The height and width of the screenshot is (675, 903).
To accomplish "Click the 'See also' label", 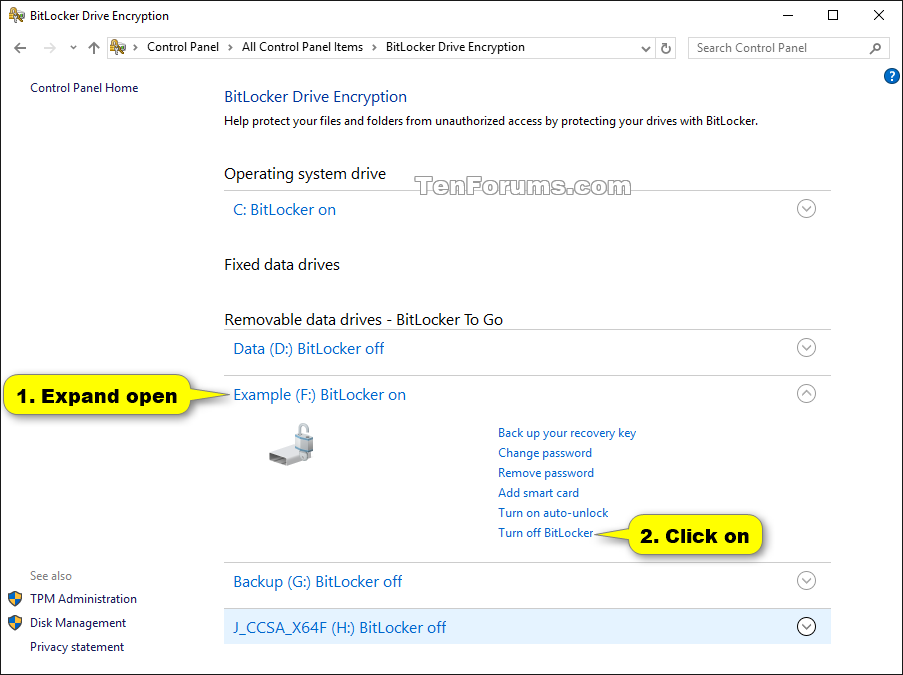I will [x=51, y=576].
